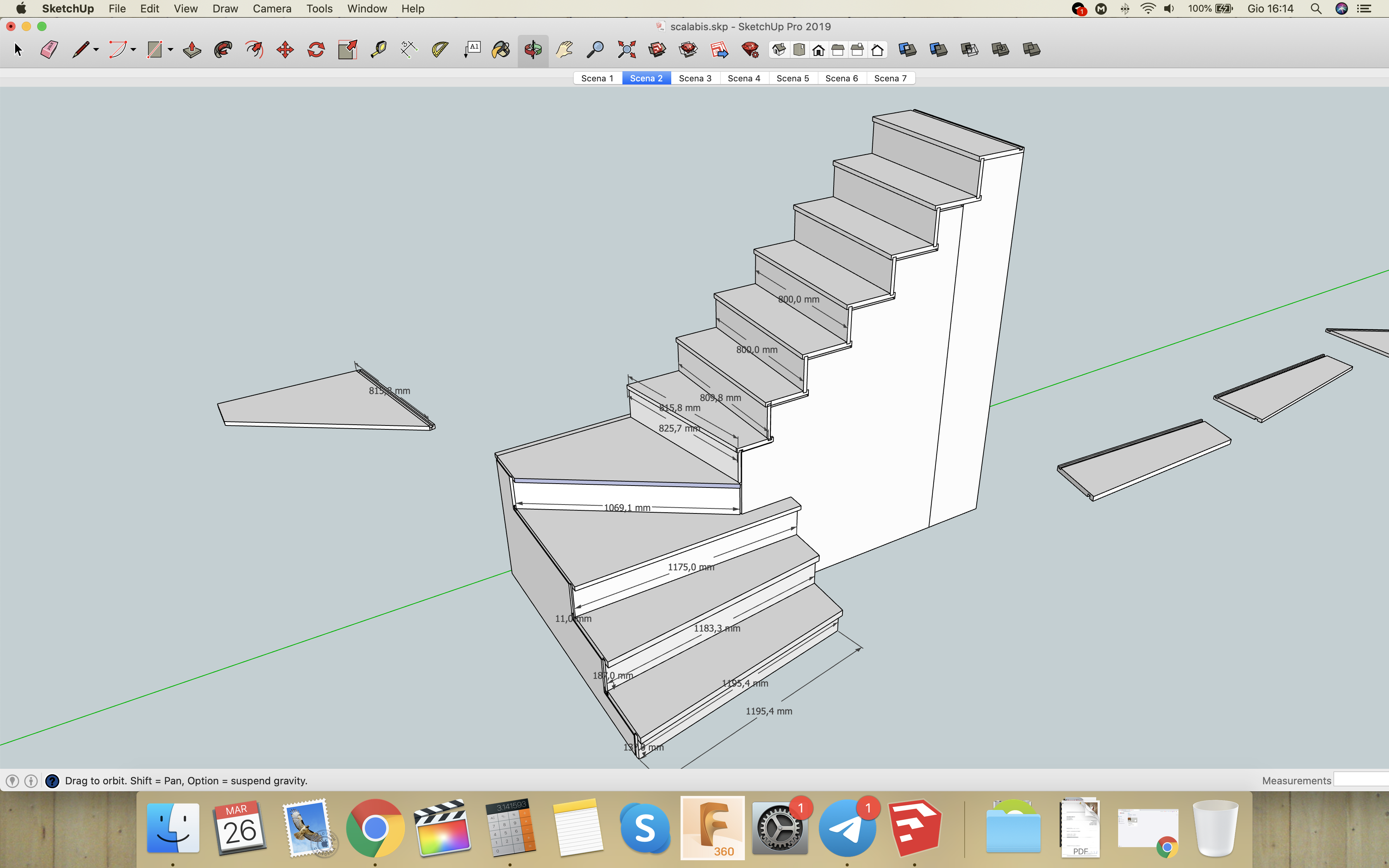Switch to Scena 3 tab
The image size is (1389, 868).
click(x=695, y=78)
